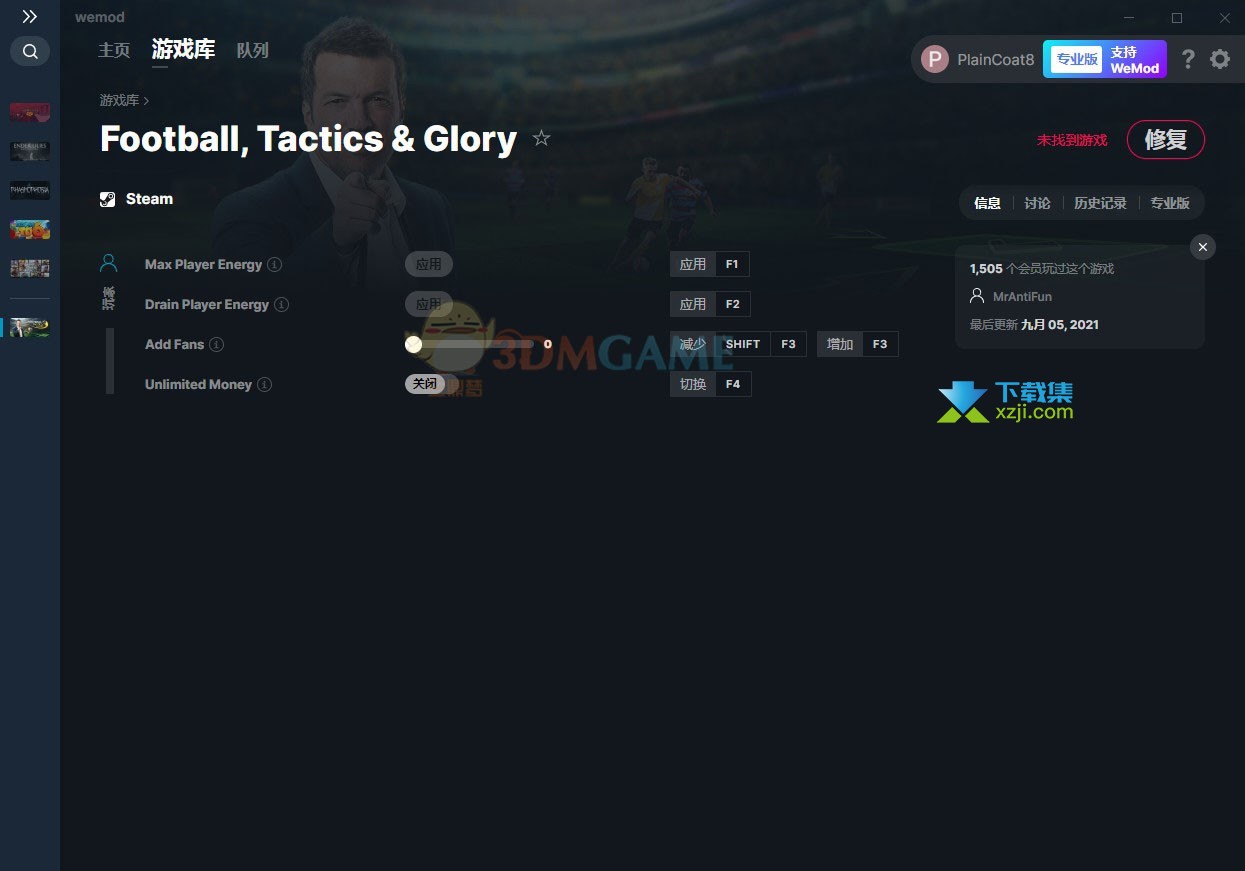Open settings gear icon
This screenshot has height=871, width=1245.
point(1220,59)
